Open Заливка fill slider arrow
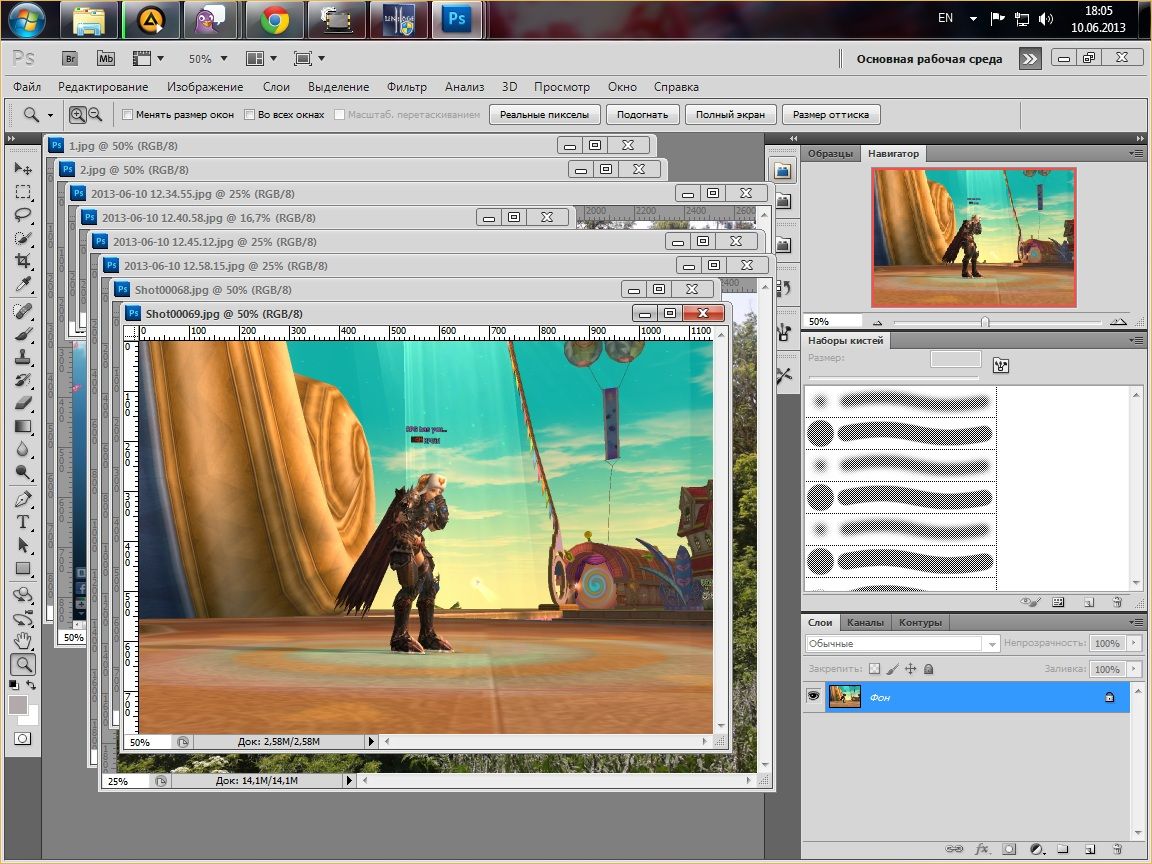The image size is (1152, 864). click(x=1134, y=669)
